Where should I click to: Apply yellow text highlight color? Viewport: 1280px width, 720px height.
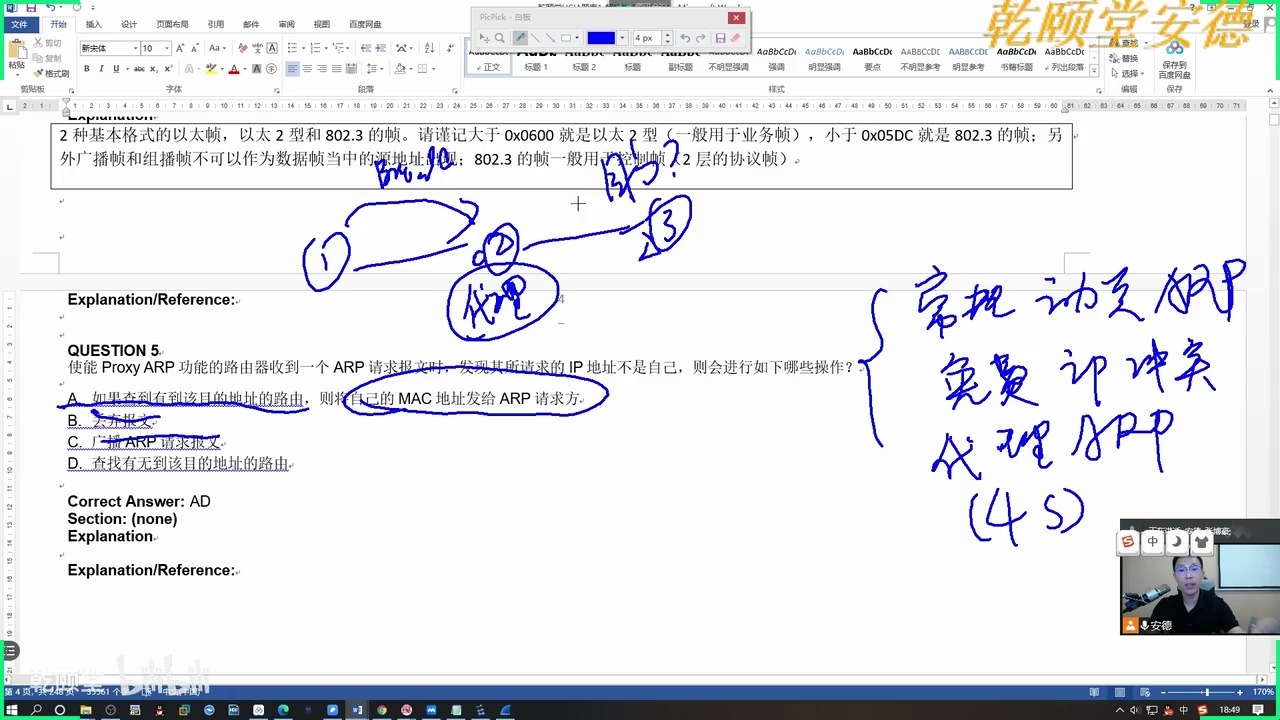pos(211,69)
